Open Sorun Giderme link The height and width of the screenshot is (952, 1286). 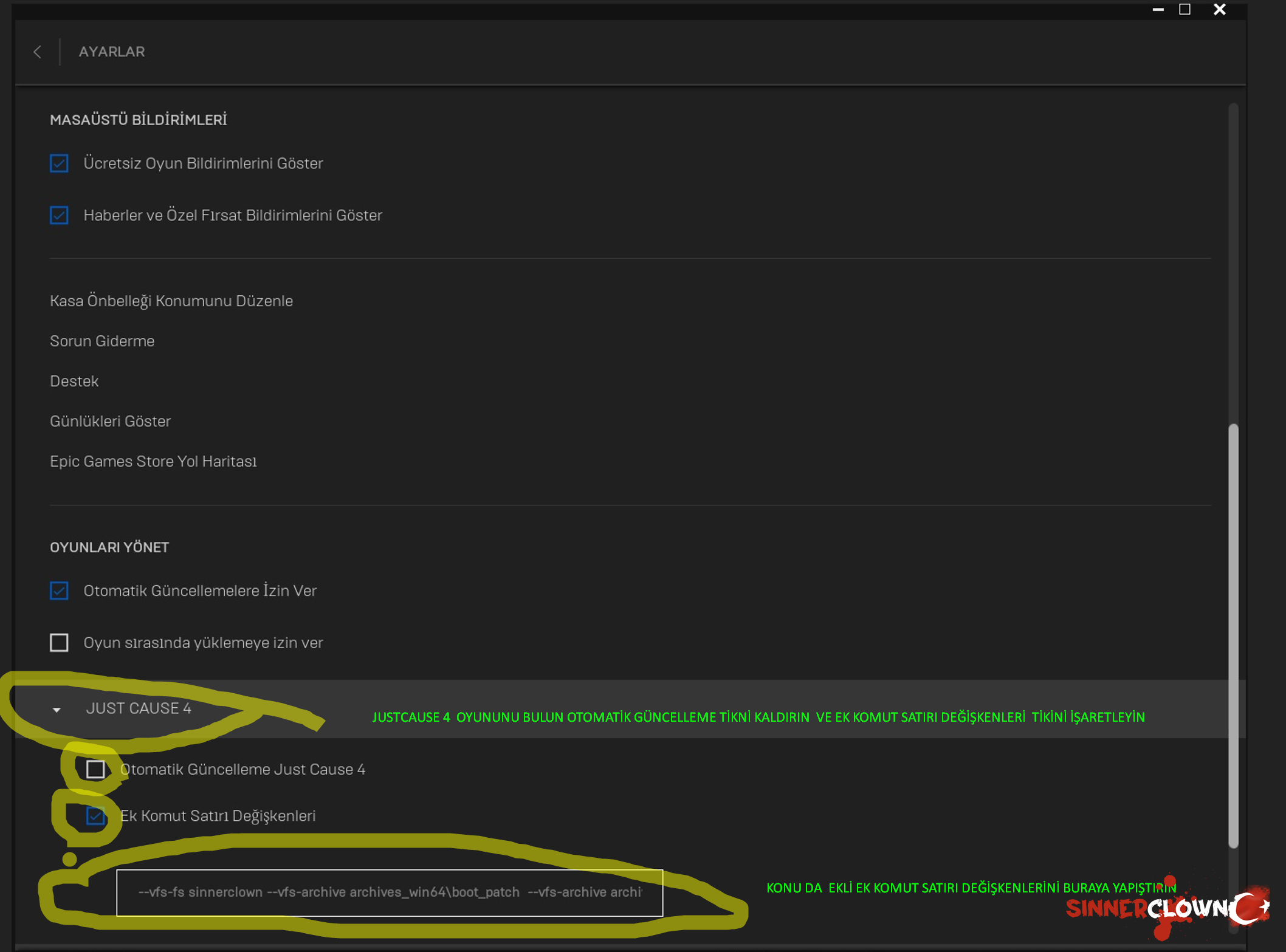[x=102, y=341]
